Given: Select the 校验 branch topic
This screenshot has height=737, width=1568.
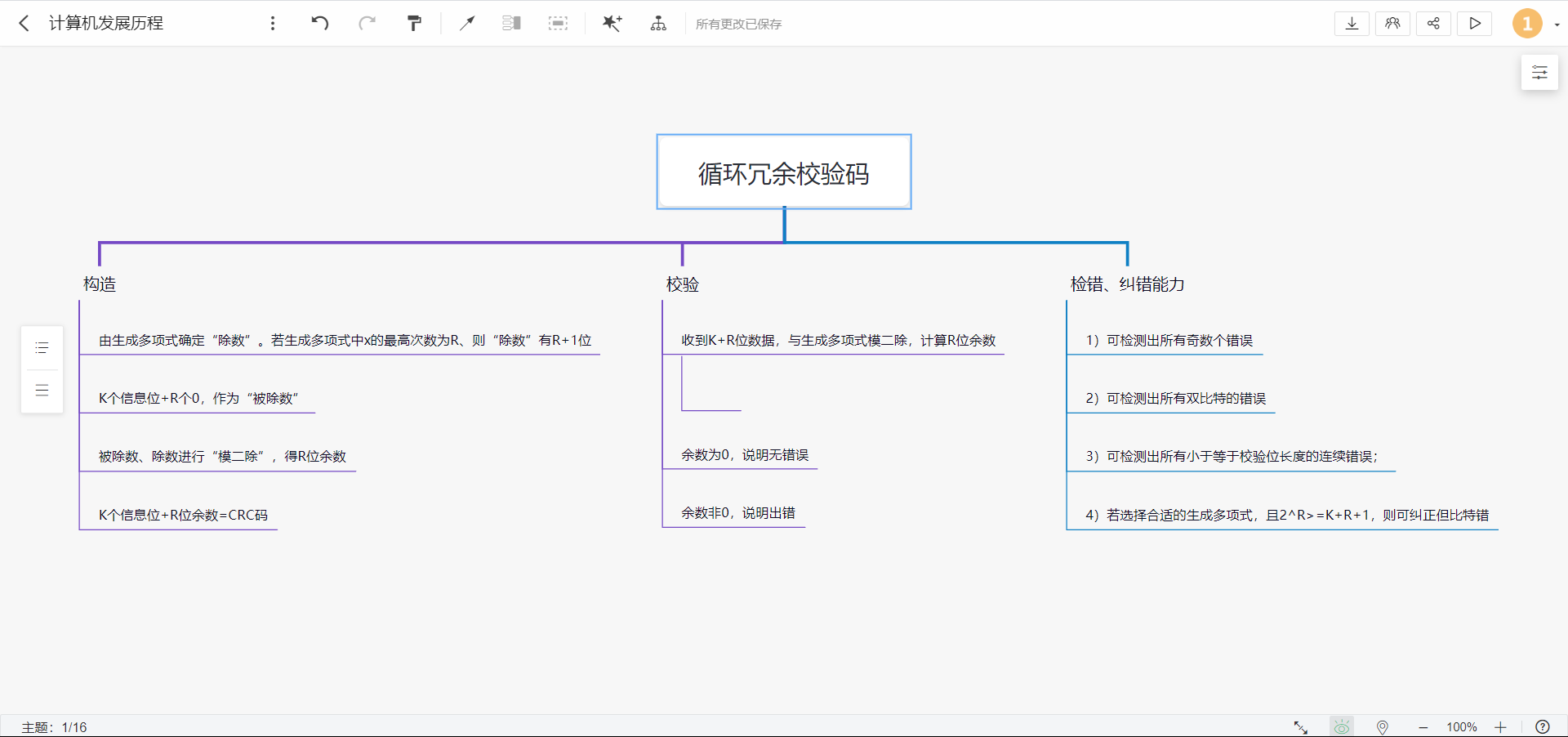Looking at the screenshot, I should tap(683, 284).
